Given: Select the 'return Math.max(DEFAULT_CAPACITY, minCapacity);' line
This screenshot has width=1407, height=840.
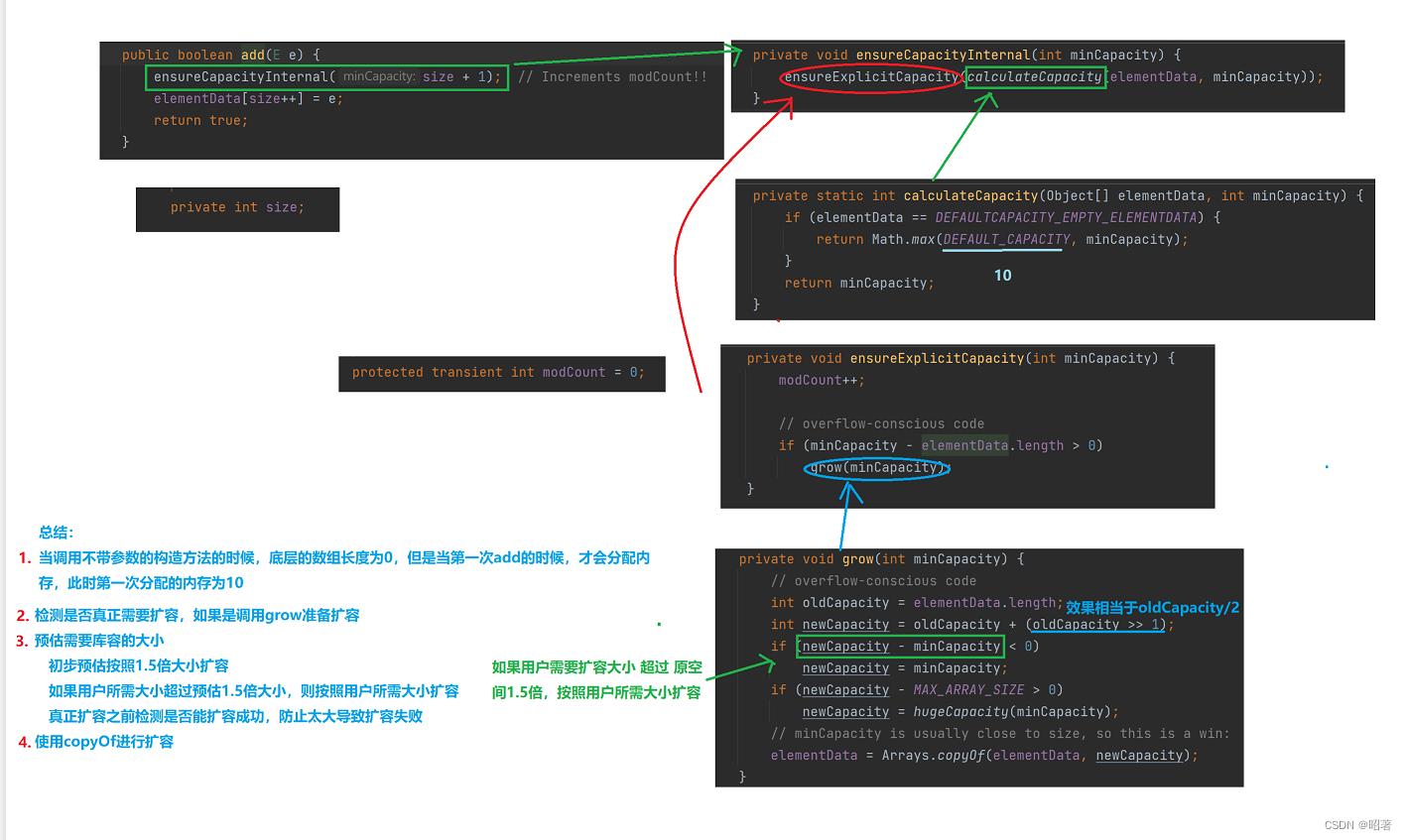Looking at the screenshot, I should 1002,239.
